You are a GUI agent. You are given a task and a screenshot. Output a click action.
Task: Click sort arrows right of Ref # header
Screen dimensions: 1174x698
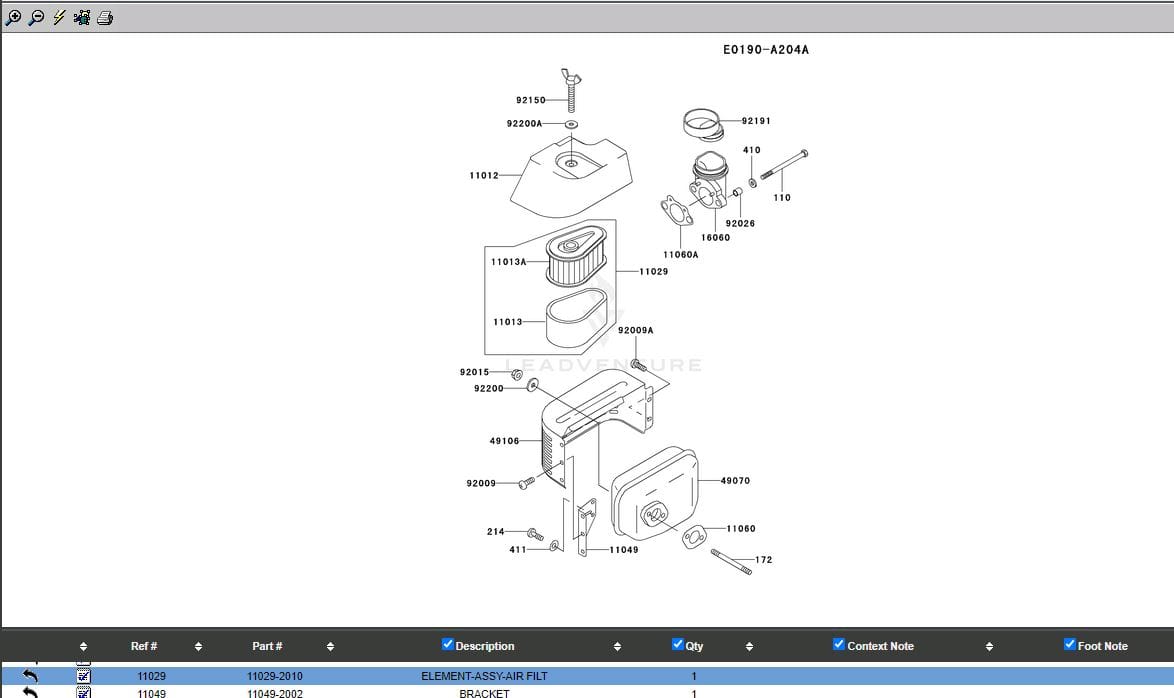coord(198,647)
